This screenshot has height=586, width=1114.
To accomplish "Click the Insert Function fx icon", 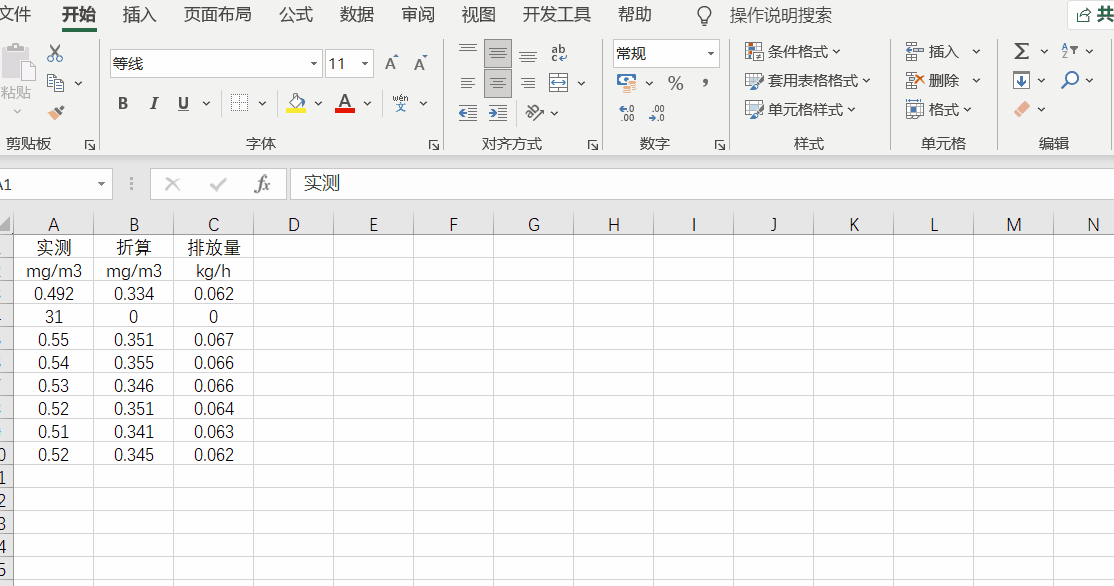I will [x=262, y=184].
